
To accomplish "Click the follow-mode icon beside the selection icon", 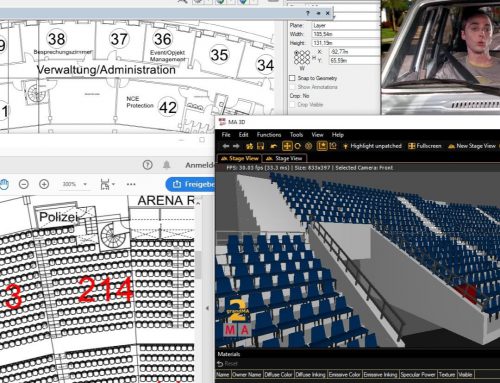I will pos(333,146).
